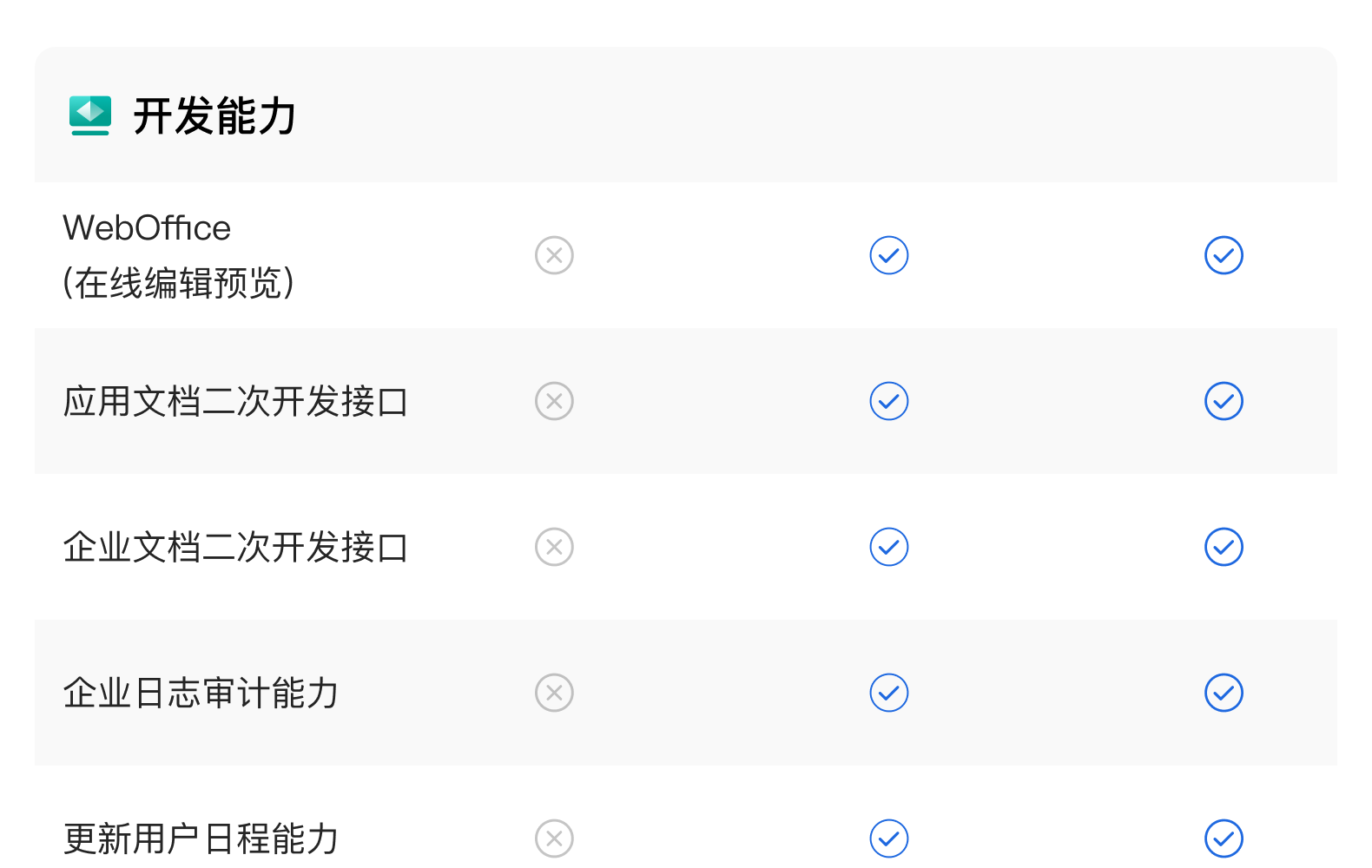Click the 更新用户日程能力 feature label
1372x868 pixels.
[201, 838]
